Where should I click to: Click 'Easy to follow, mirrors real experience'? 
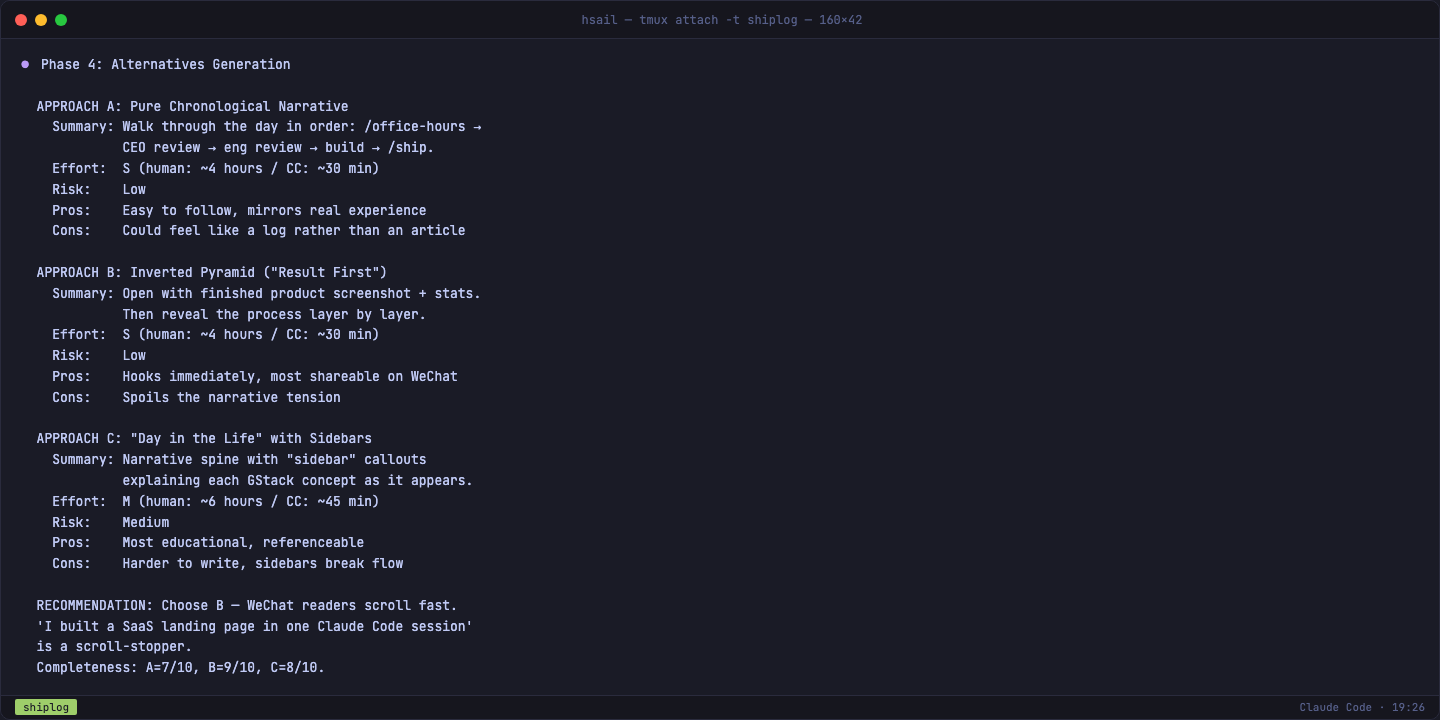(x=275, y=210)
